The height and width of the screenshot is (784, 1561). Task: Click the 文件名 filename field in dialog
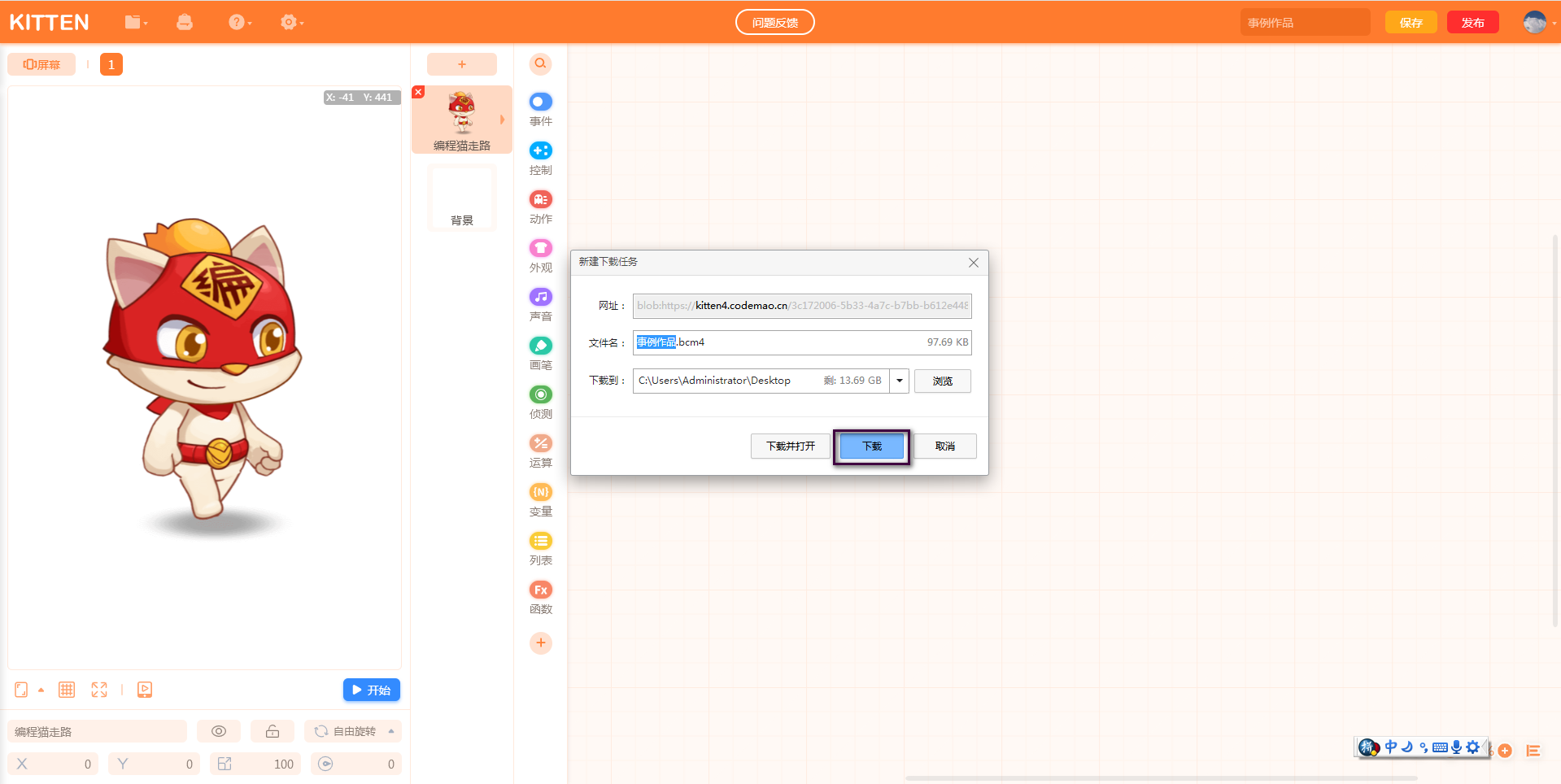pyautogui.click(x=802, y=342)
